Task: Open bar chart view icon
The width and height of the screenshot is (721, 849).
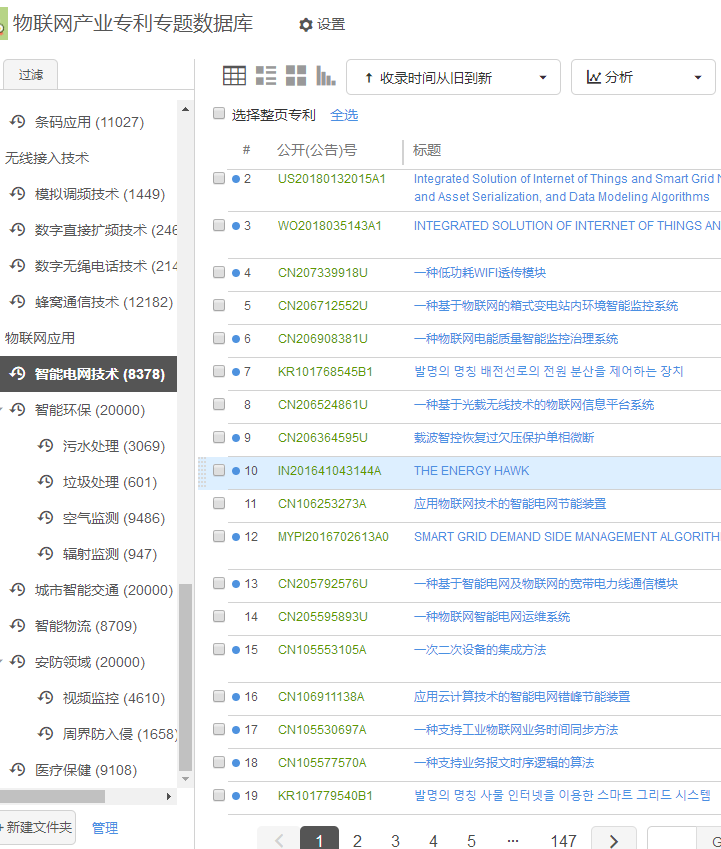Action: click(326, 76)
